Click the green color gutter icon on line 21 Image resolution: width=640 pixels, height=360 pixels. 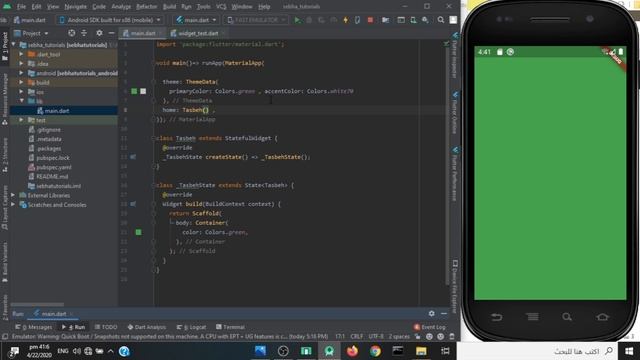point(138,232)
